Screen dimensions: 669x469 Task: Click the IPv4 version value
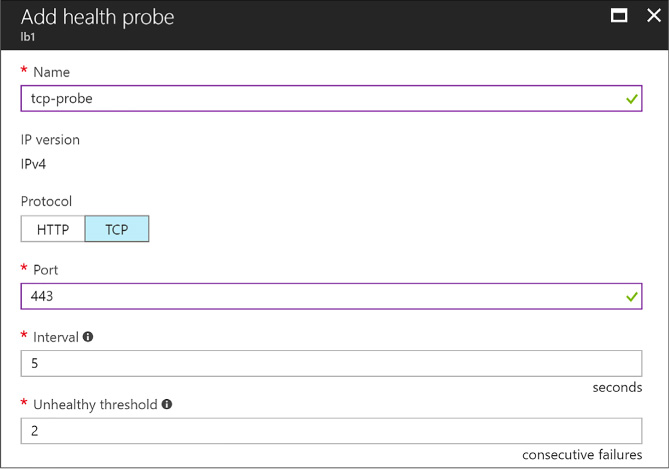[x=33, y=164]
